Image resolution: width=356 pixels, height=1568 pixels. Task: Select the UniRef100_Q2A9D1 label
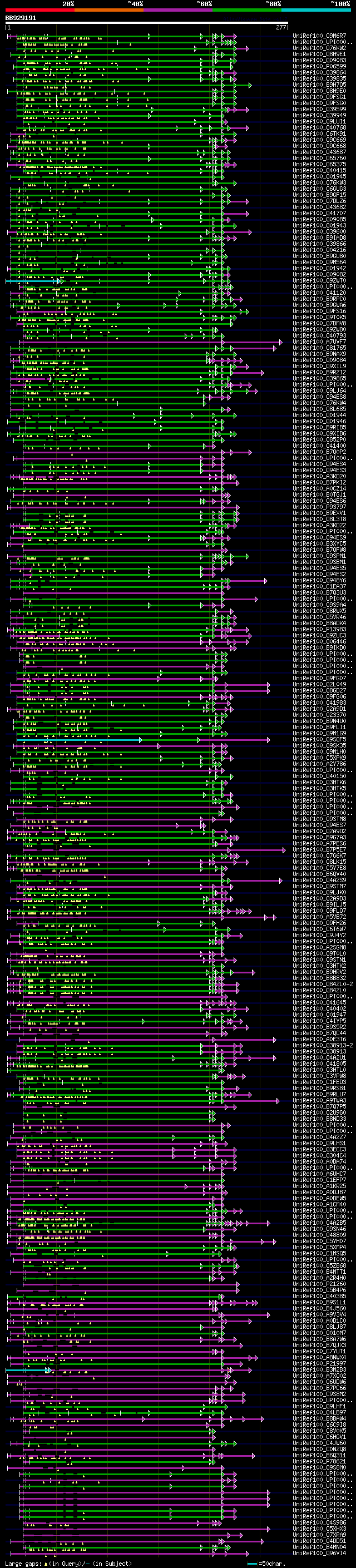point(319,709)
